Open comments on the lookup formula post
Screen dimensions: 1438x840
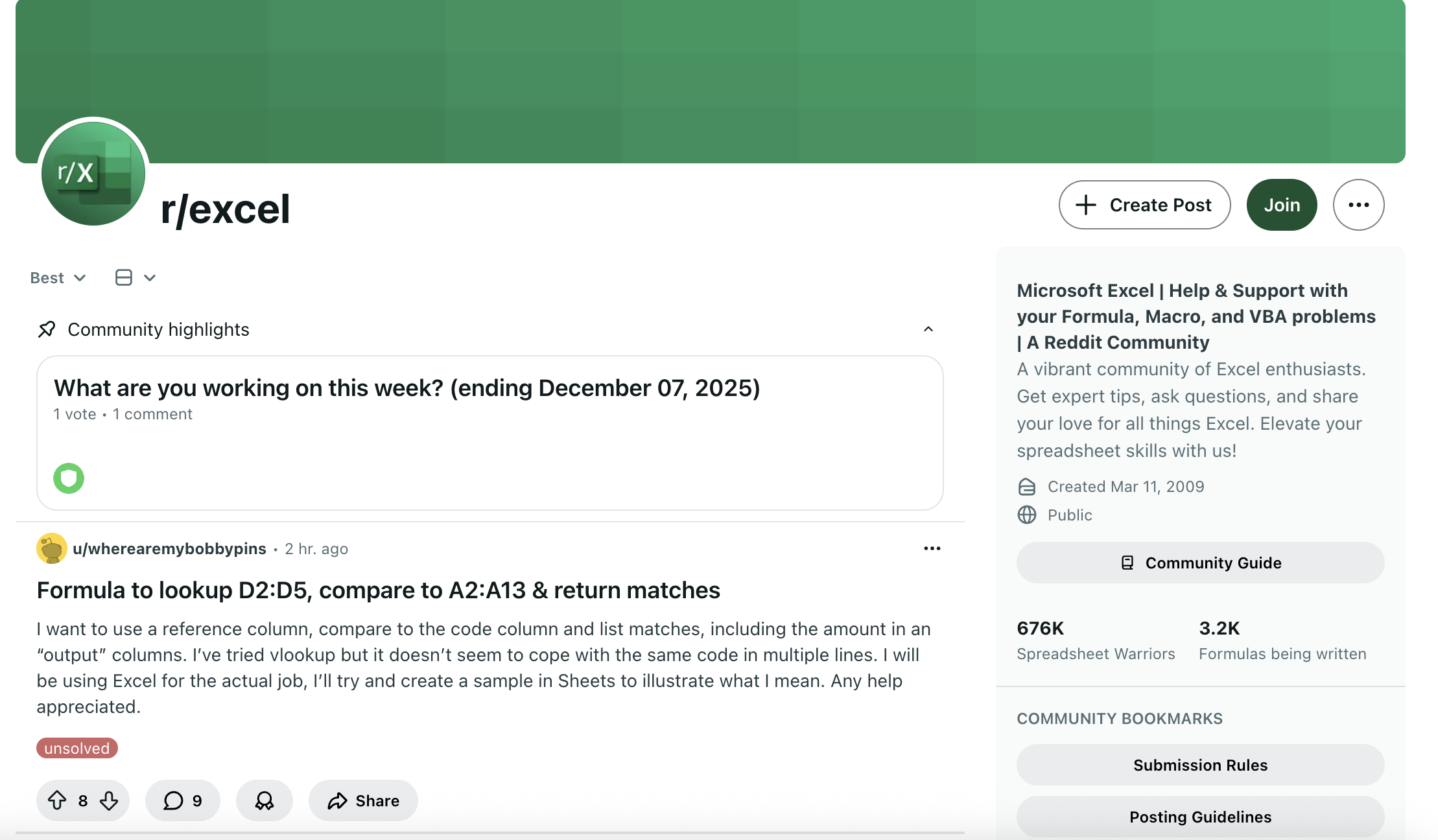pos(182,800)
